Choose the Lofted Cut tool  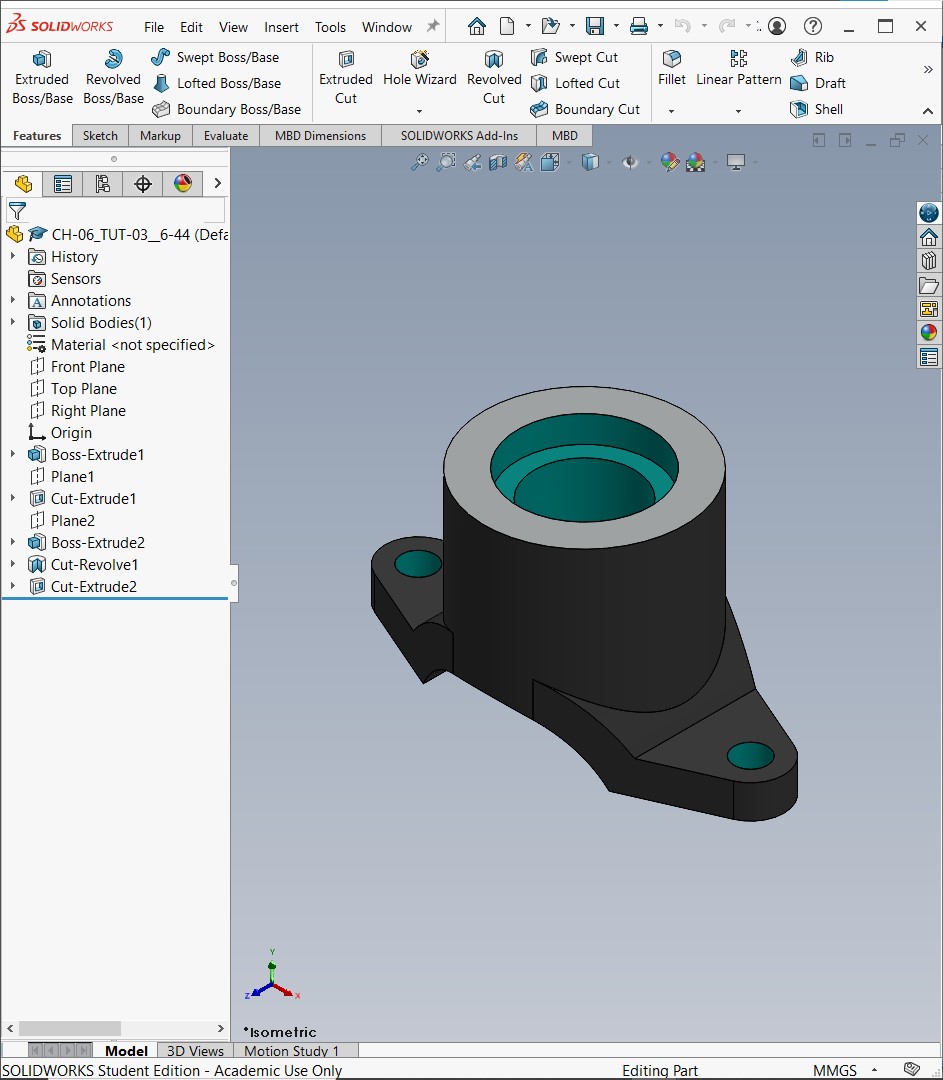pyautogui.click(x=575, y=83)
